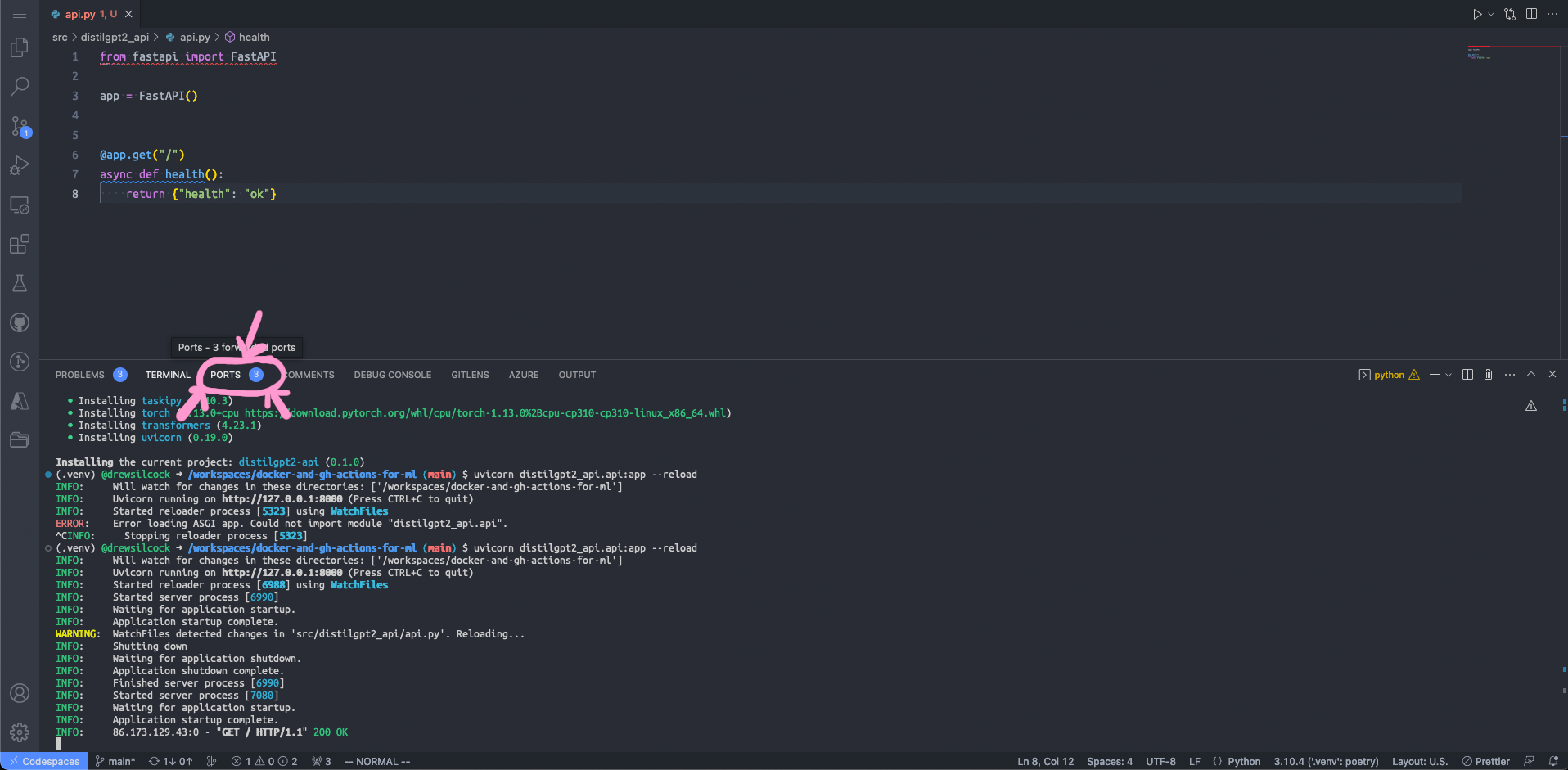The image size is (1568, 770).
Task: Open the Extensions view icon
Action: [x=20, y=244]
